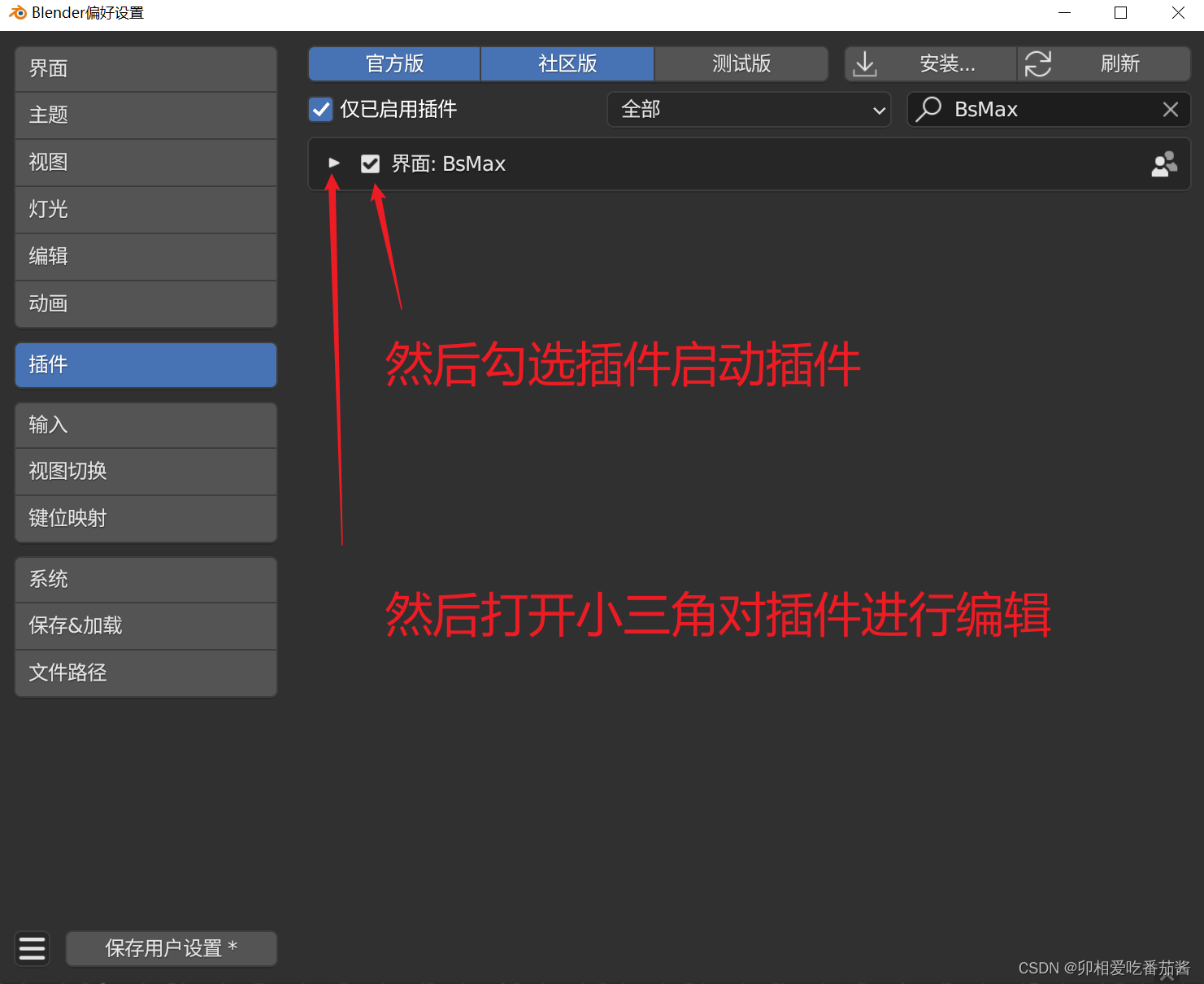This screenshot has height=984, width=1204.
Task: Open the 系统 preferences section
Action: point(146,580)
